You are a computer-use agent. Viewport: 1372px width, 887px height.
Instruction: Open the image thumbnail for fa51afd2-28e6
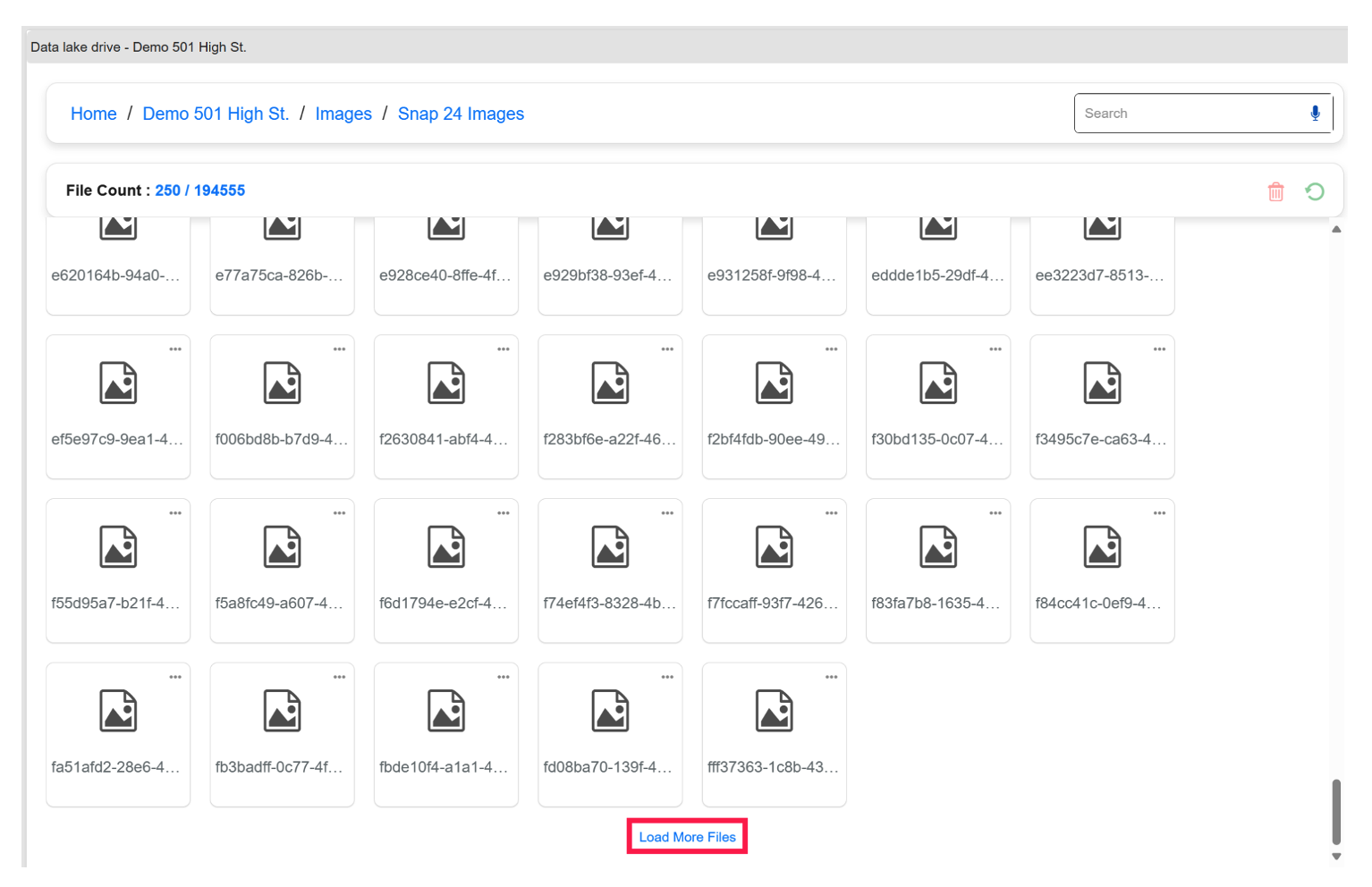click(117, 711)
